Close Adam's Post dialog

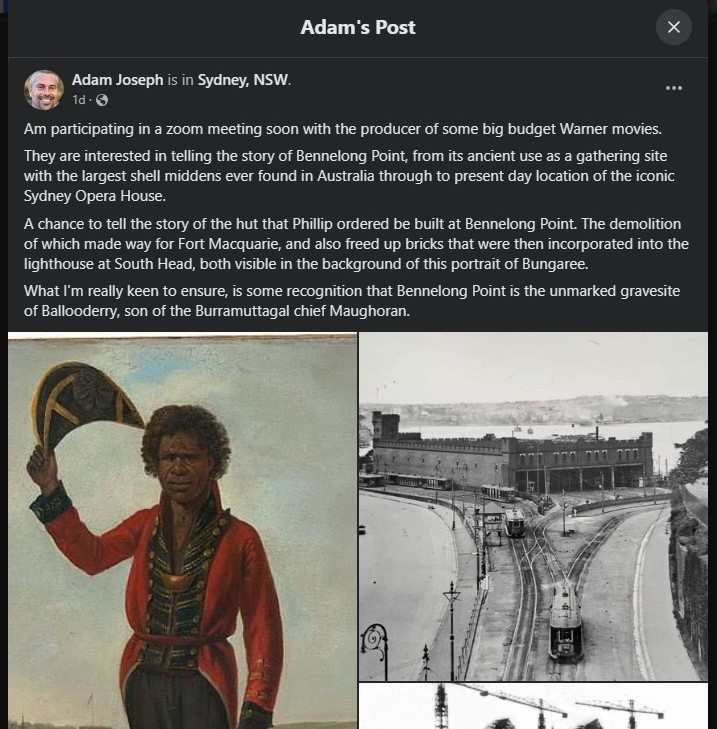click(x=673, y=27)
